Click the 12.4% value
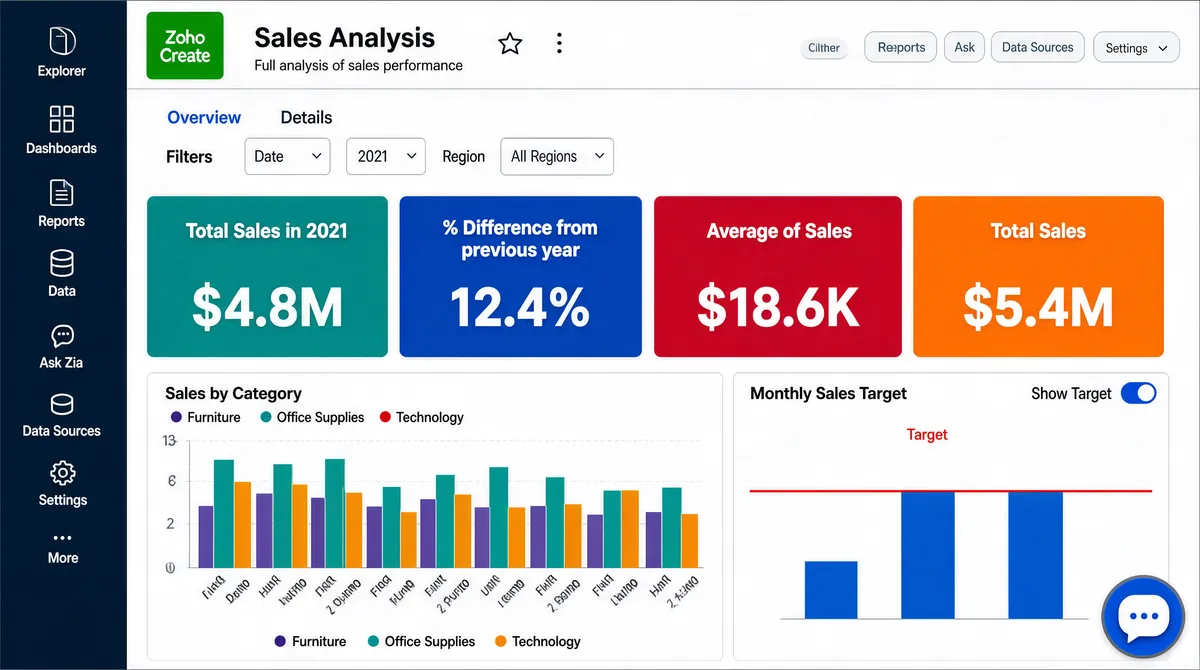This screenshot has height=670, width=1200. click(520, 306)
